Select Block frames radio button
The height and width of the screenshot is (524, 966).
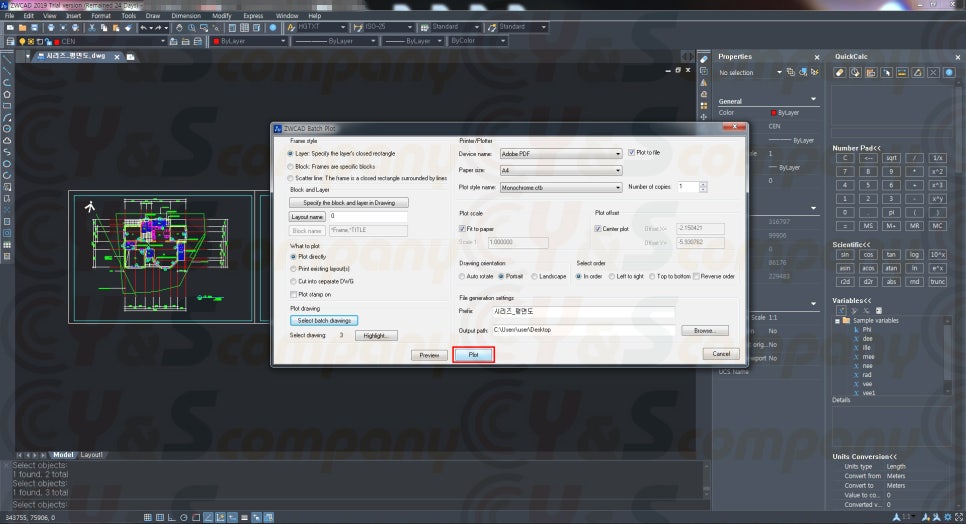point(290,166)
